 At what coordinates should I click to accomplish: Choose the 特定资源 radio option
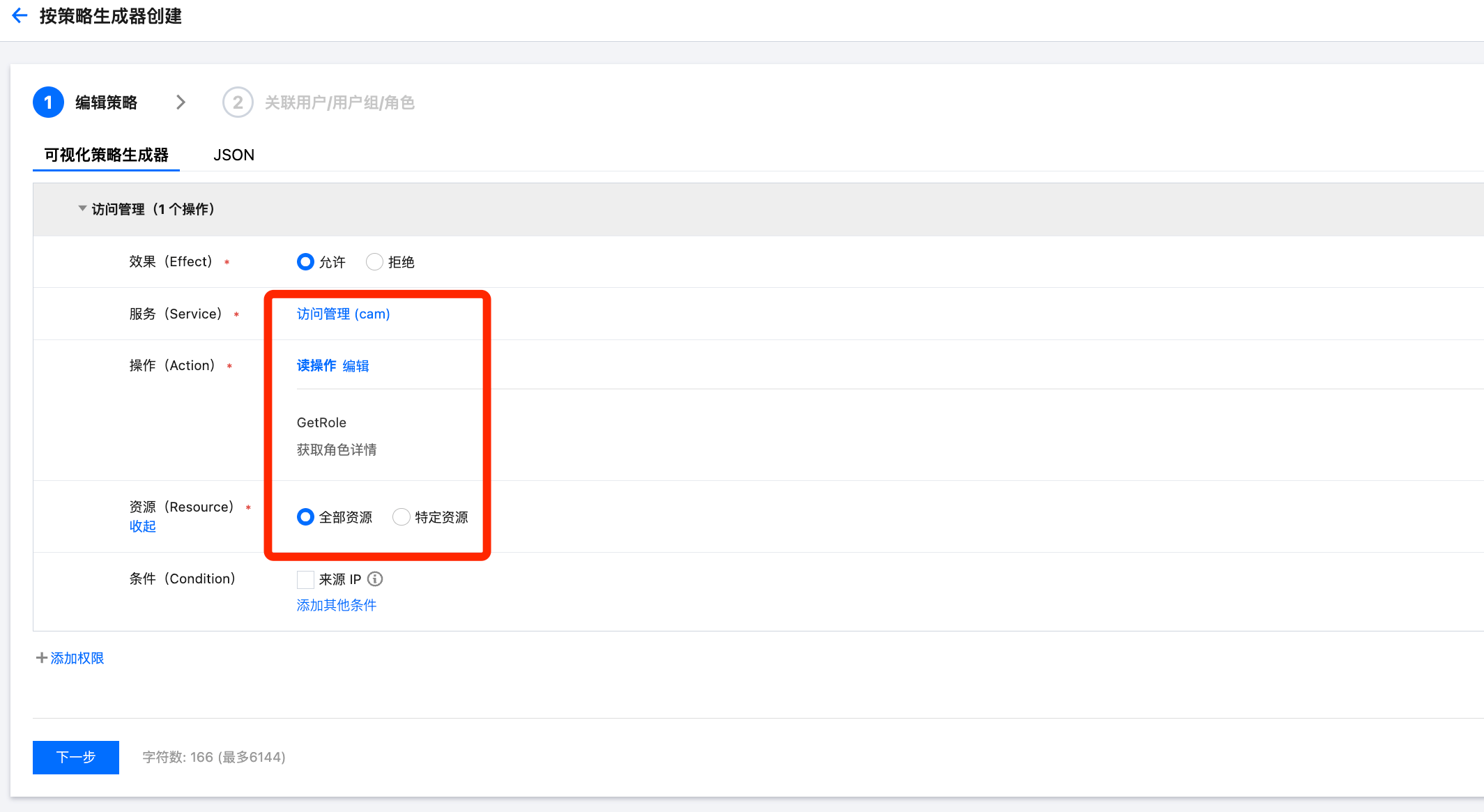(401, 517)
